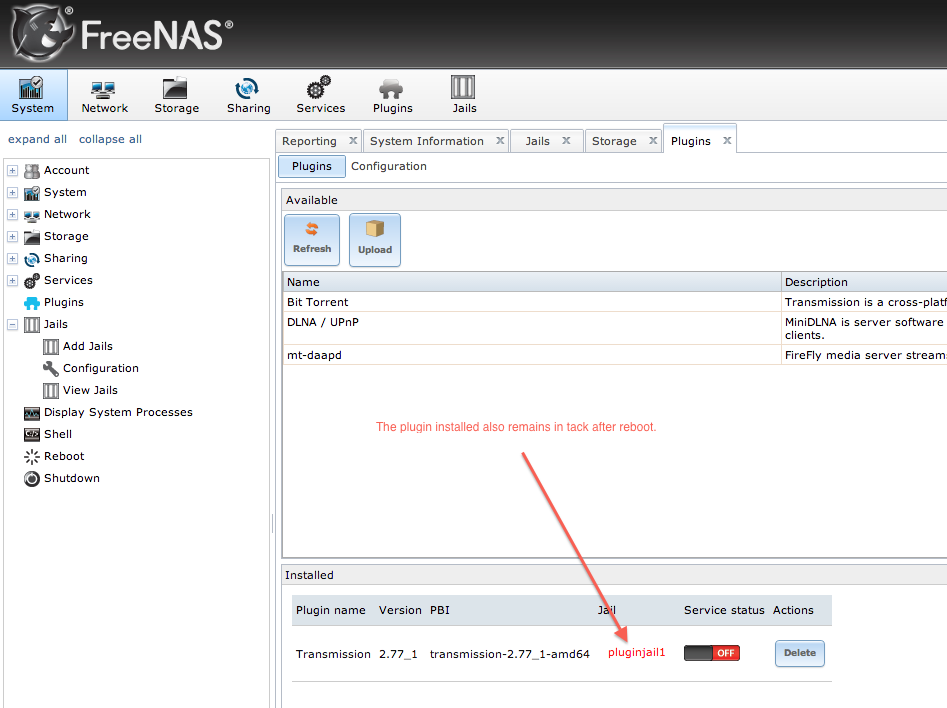This screenshot has width=947, height=708.
Task: Click the Refresh plugins button
Action: pos(312,240)
